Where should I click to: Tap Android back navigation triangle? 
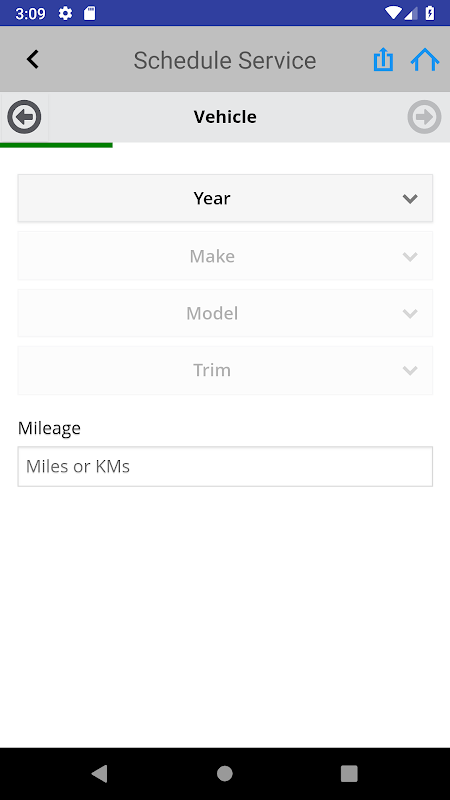[x=99, y=773]
